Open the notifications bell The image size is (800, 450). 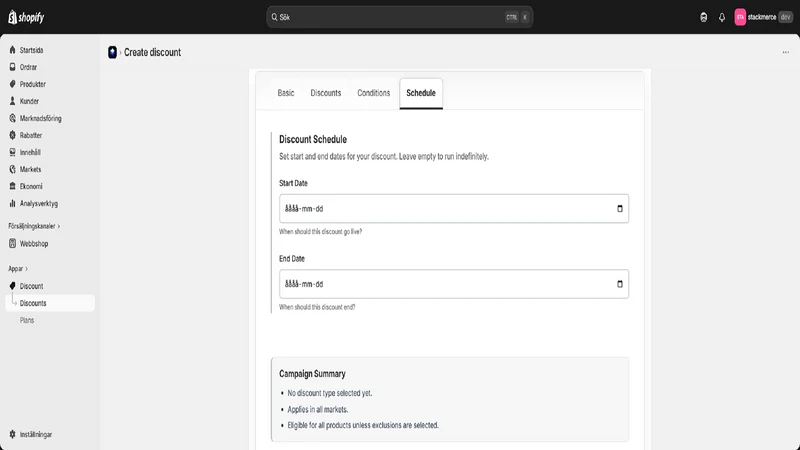click(x=721, y=17)
